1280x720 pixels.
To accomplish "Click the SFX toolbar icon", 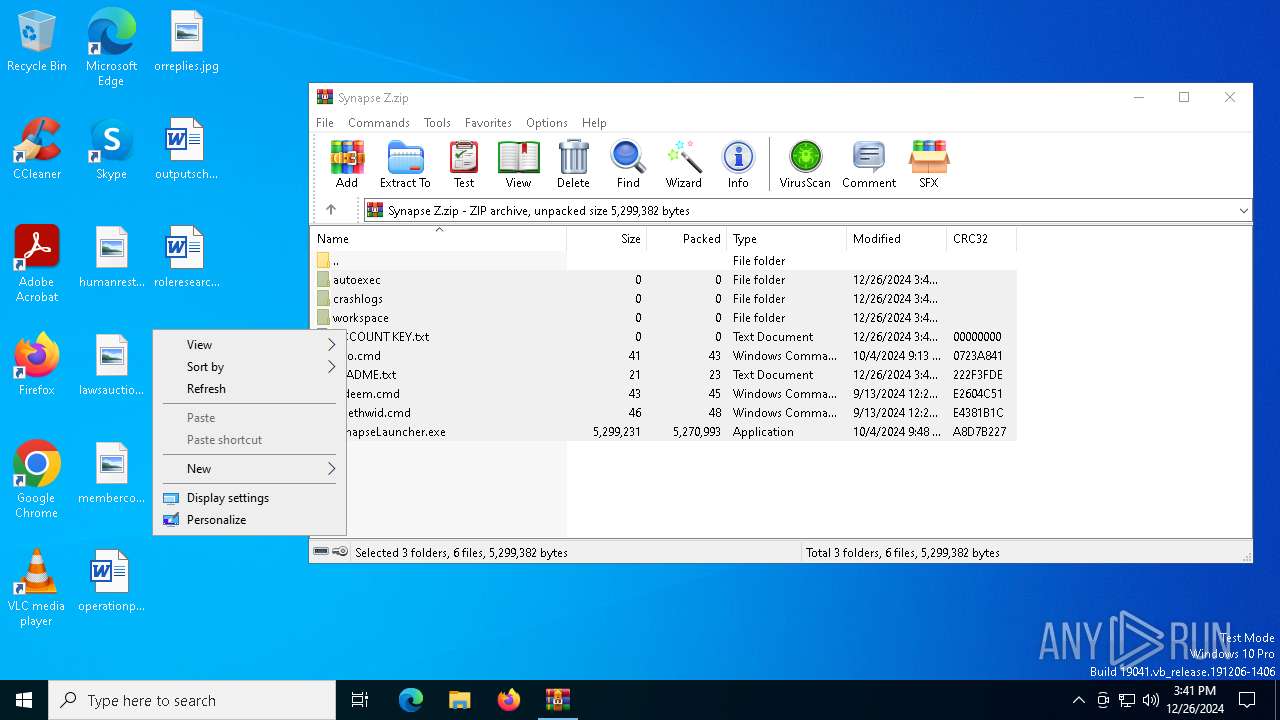I will point(929,164).
